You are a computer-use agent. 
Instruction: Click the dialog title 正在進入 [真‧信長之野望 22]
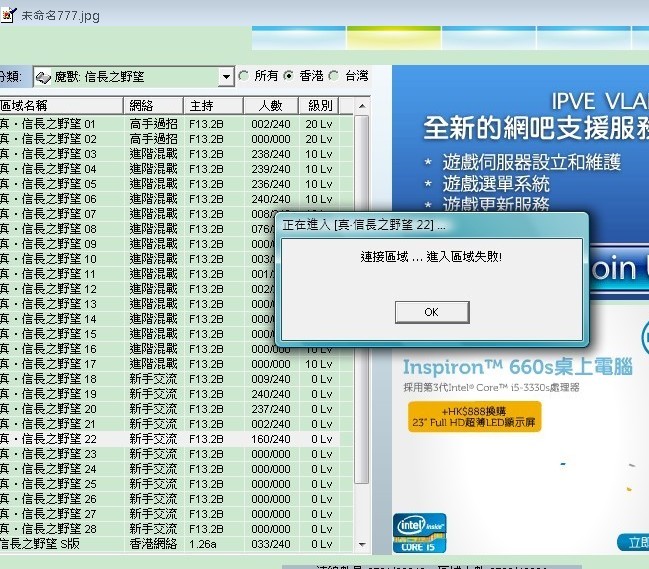click(364, 225)
